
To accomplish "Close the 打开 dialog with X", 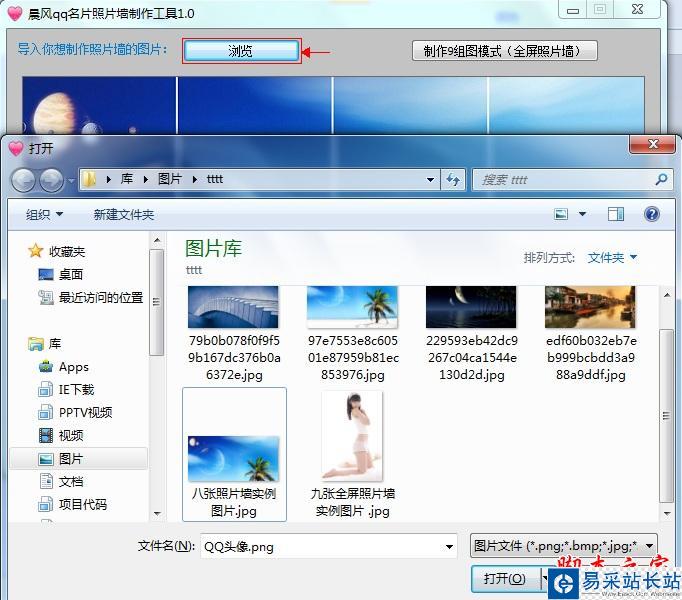I will (652, 144).
